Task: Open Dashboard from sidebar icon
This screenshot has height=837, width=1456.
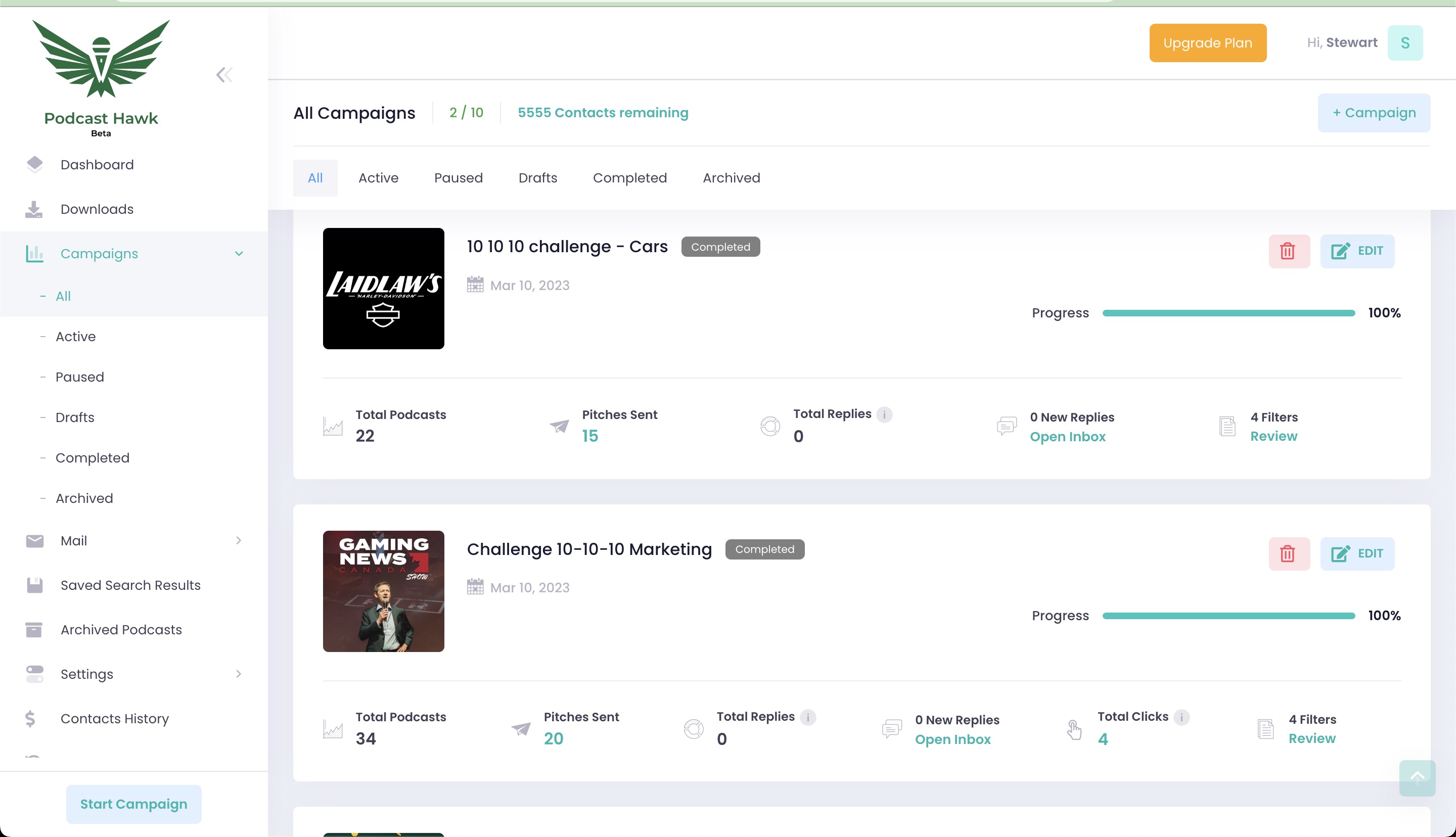Action: (34, 164)
